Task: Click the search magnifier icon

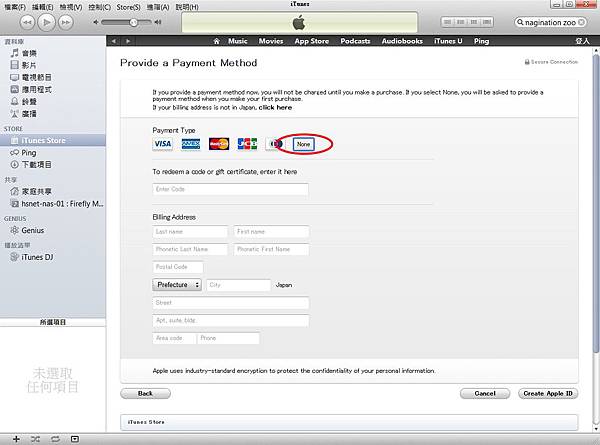Action: tap(520, 22)
